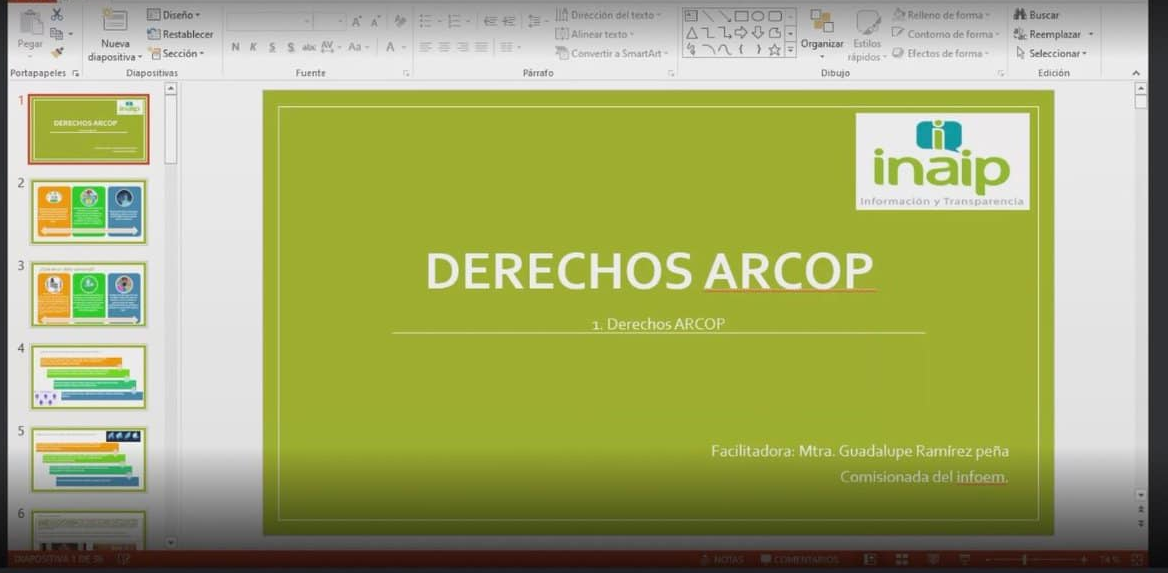Open the Diseño layout dropdown
Viewport: 1168px width, 573px height.
click(x=174, y=15)
